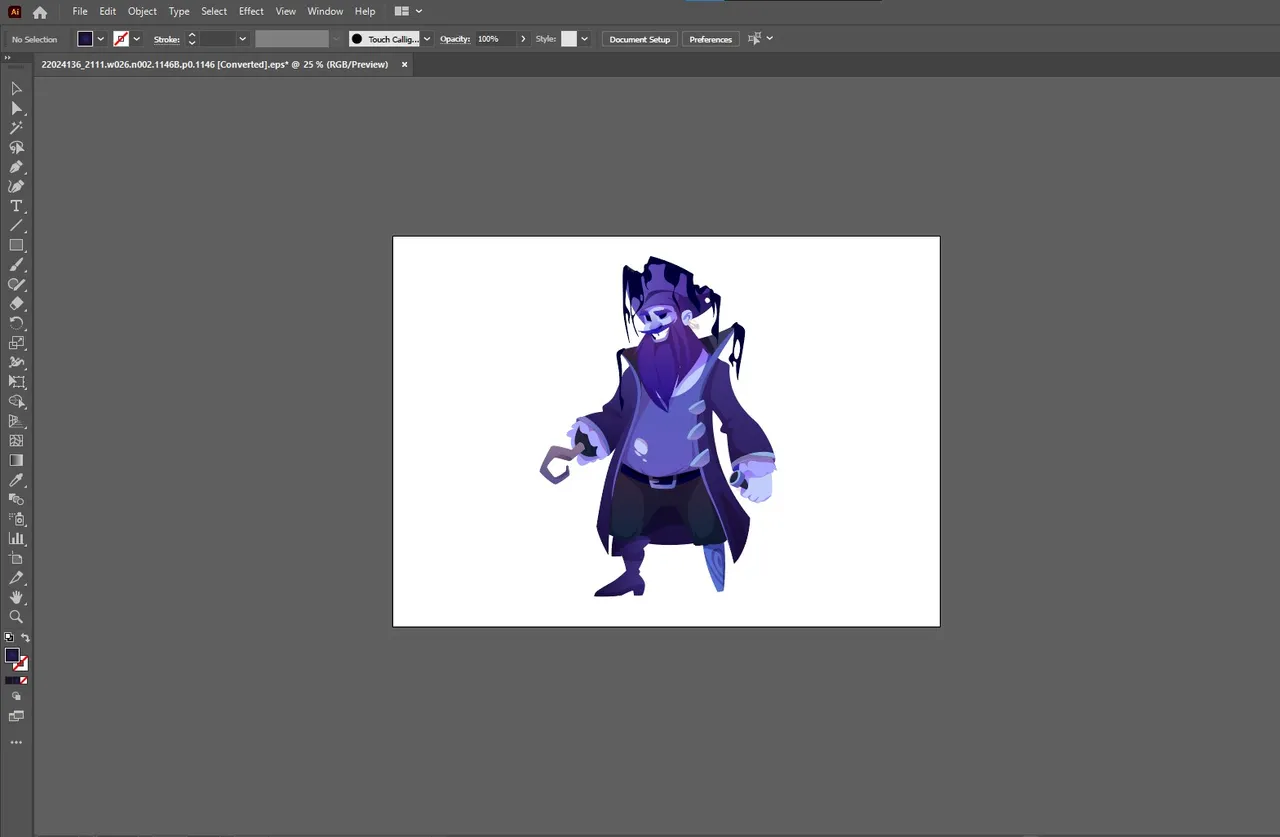Reset to default fill and stroke
The width and height of the screenshot is (1280, 837).
(x=9, y=637)
